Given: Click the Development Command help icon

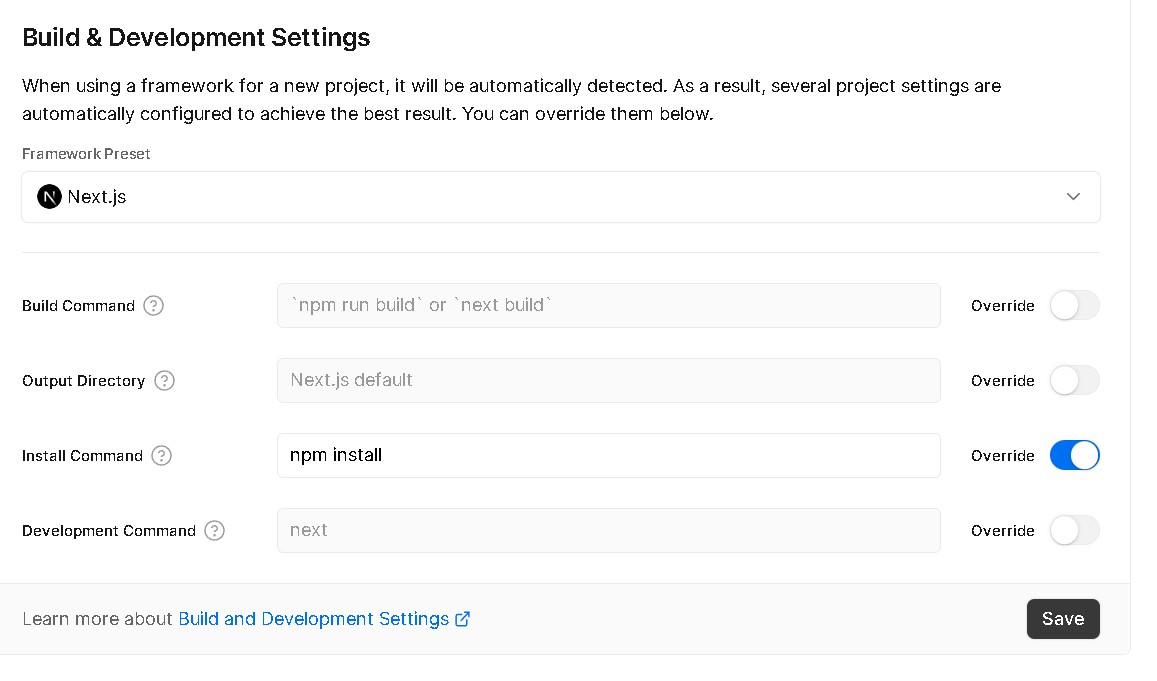Looking at the screenshot, I should [x=214, y=531].
